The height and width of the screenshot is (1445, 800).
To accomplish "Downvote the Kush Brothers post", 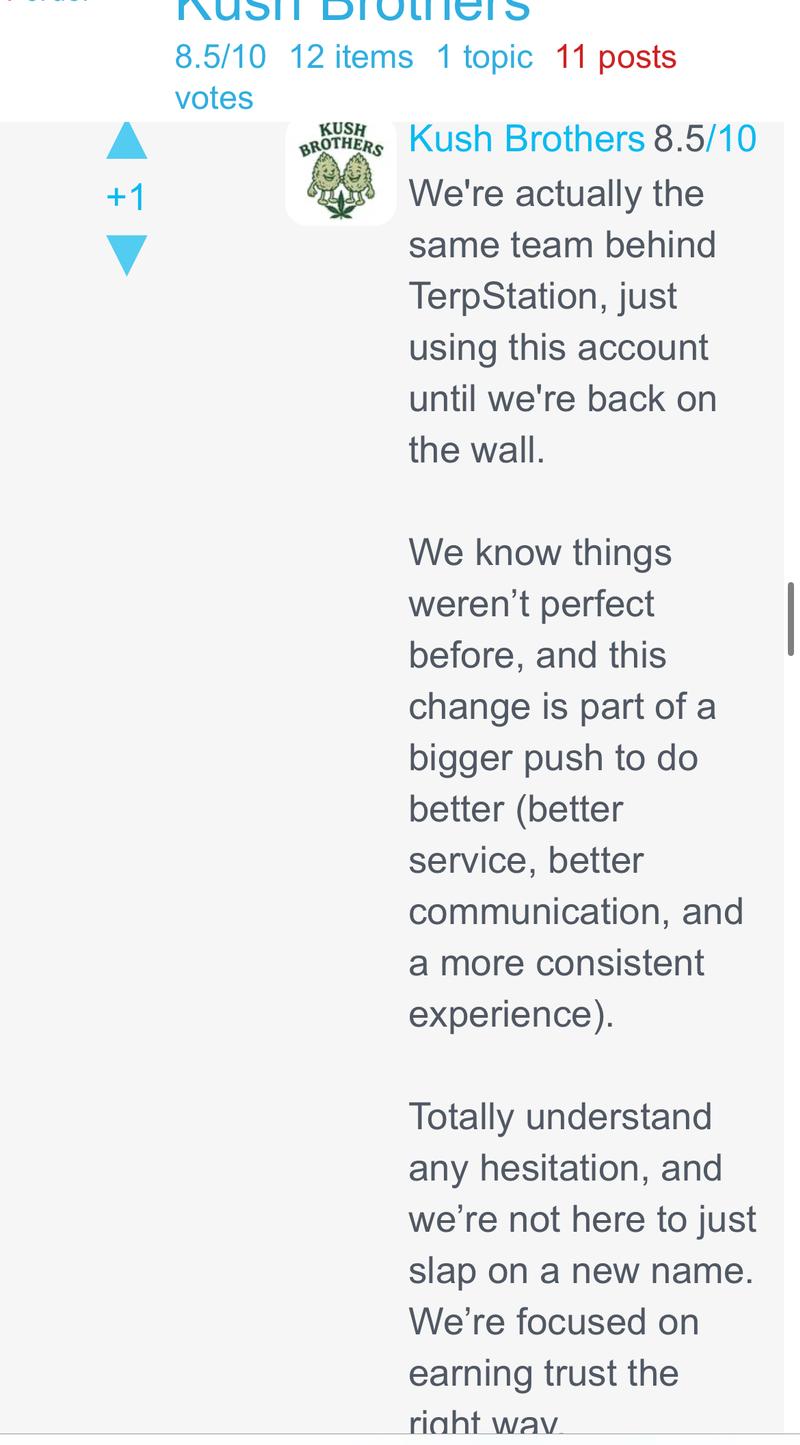I will pos(127,255).
